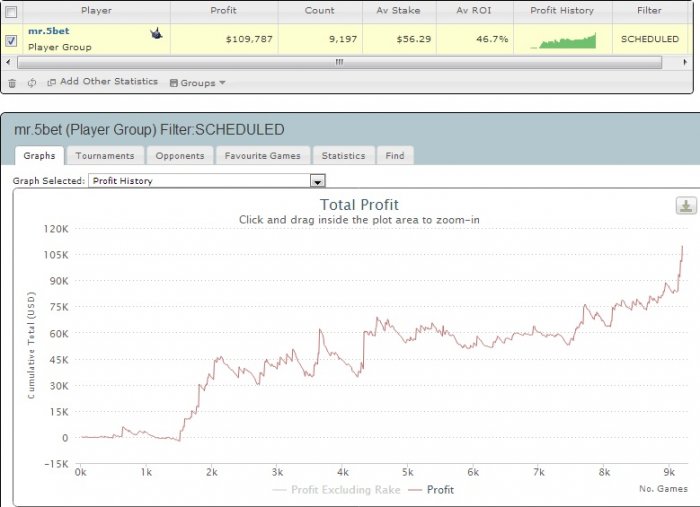Click the horizontal scrollbar thumb

tap(339, 62)
